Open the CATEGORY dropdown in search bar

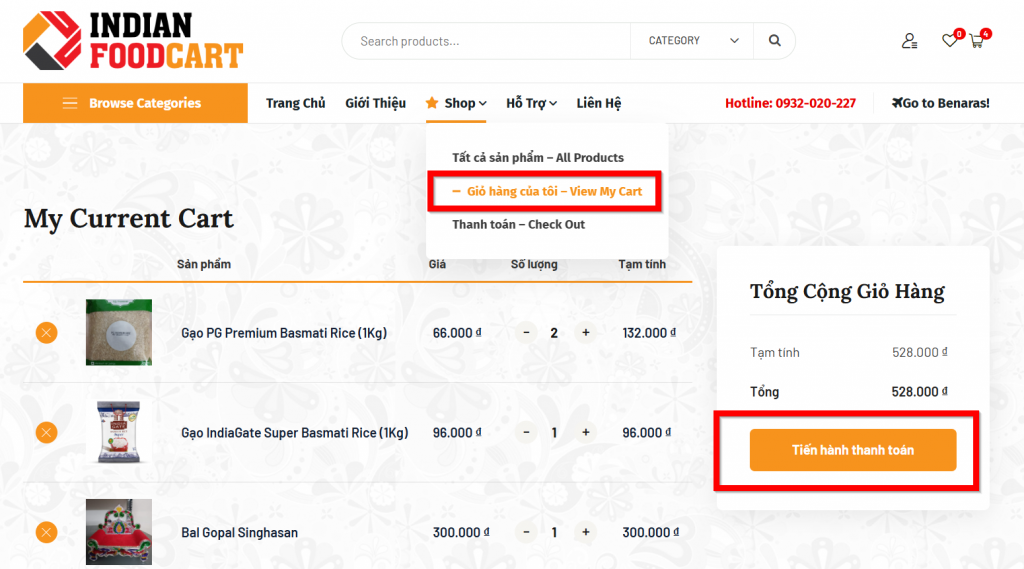pyautogui.click(x=692, y=41)
